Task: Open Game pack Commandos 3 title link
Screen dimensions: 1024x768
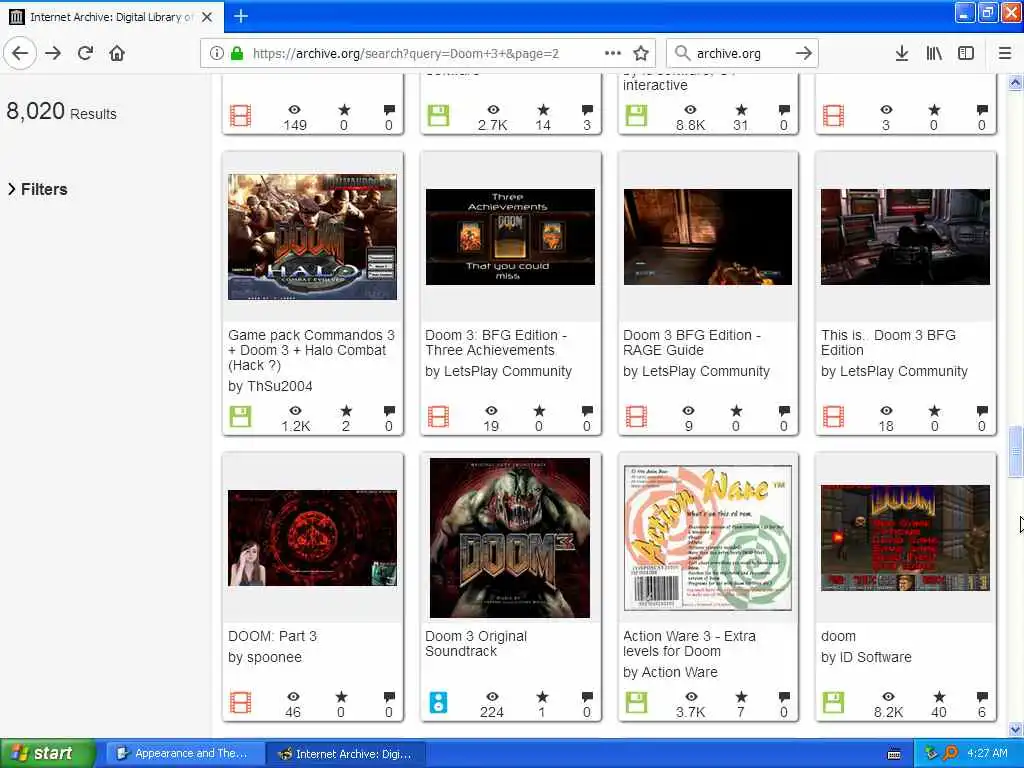Action: (312, 350)
